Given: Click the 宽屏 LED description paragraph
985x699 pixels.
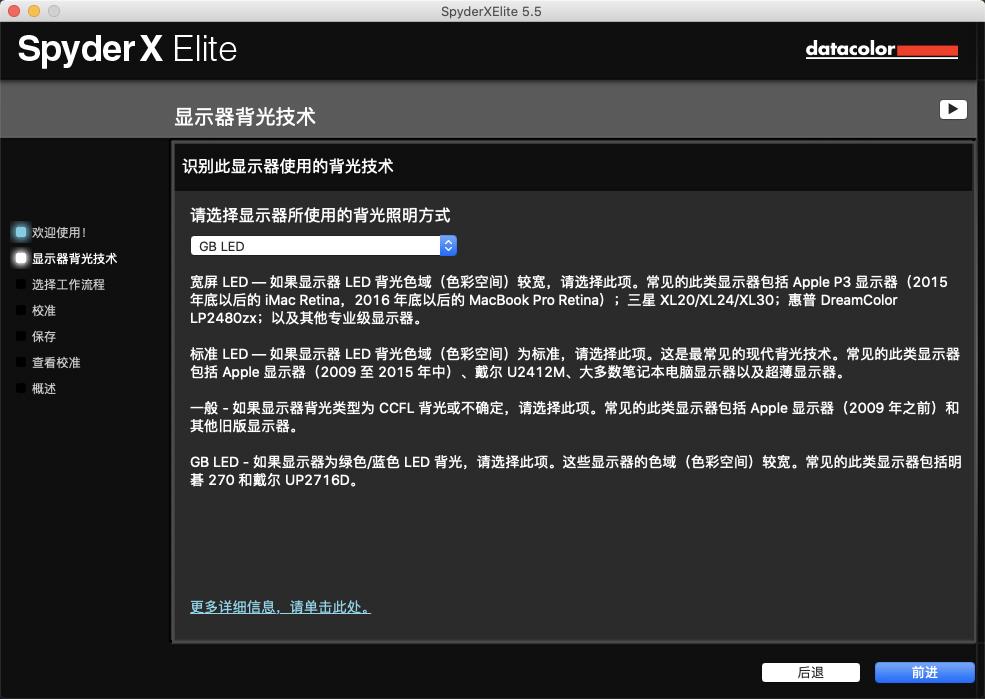Looking at the screenshot, I should click(x=569, y=300).
